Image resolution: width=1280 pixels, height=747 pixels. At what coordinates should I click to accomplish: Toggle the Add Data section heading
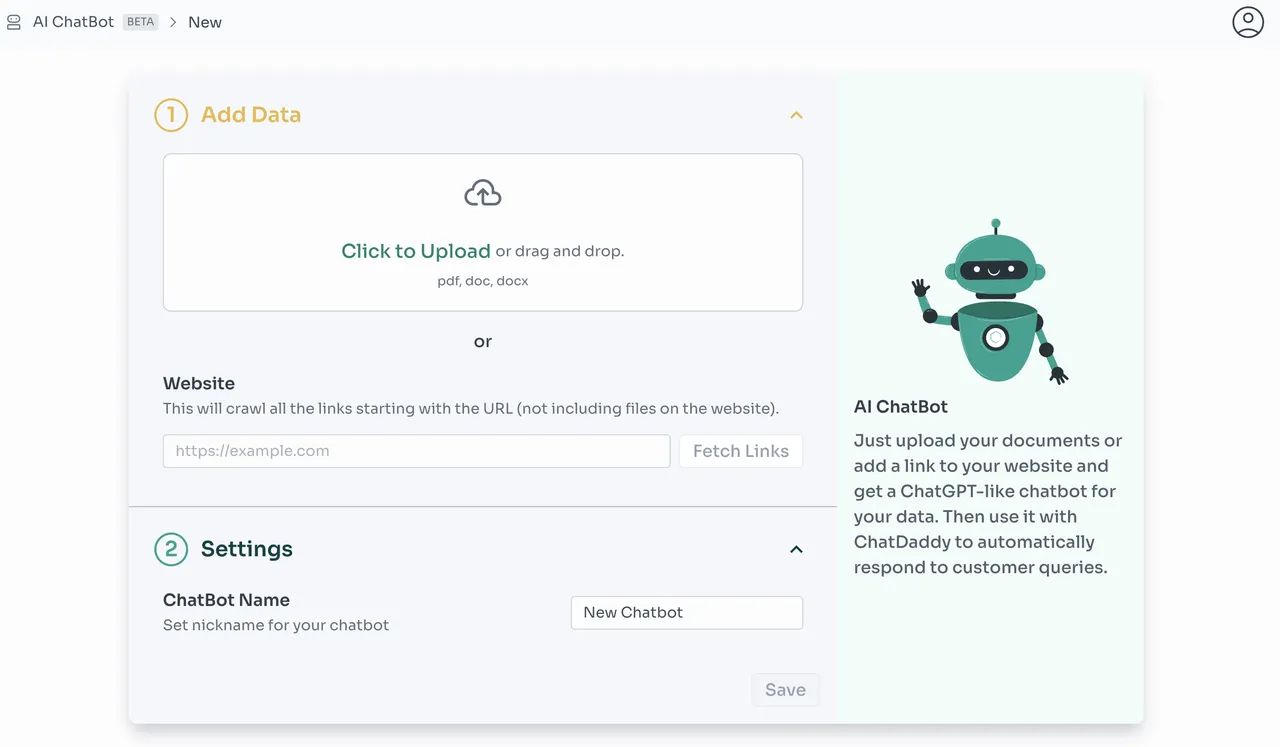pyautogui.click(x=251, y=115)
